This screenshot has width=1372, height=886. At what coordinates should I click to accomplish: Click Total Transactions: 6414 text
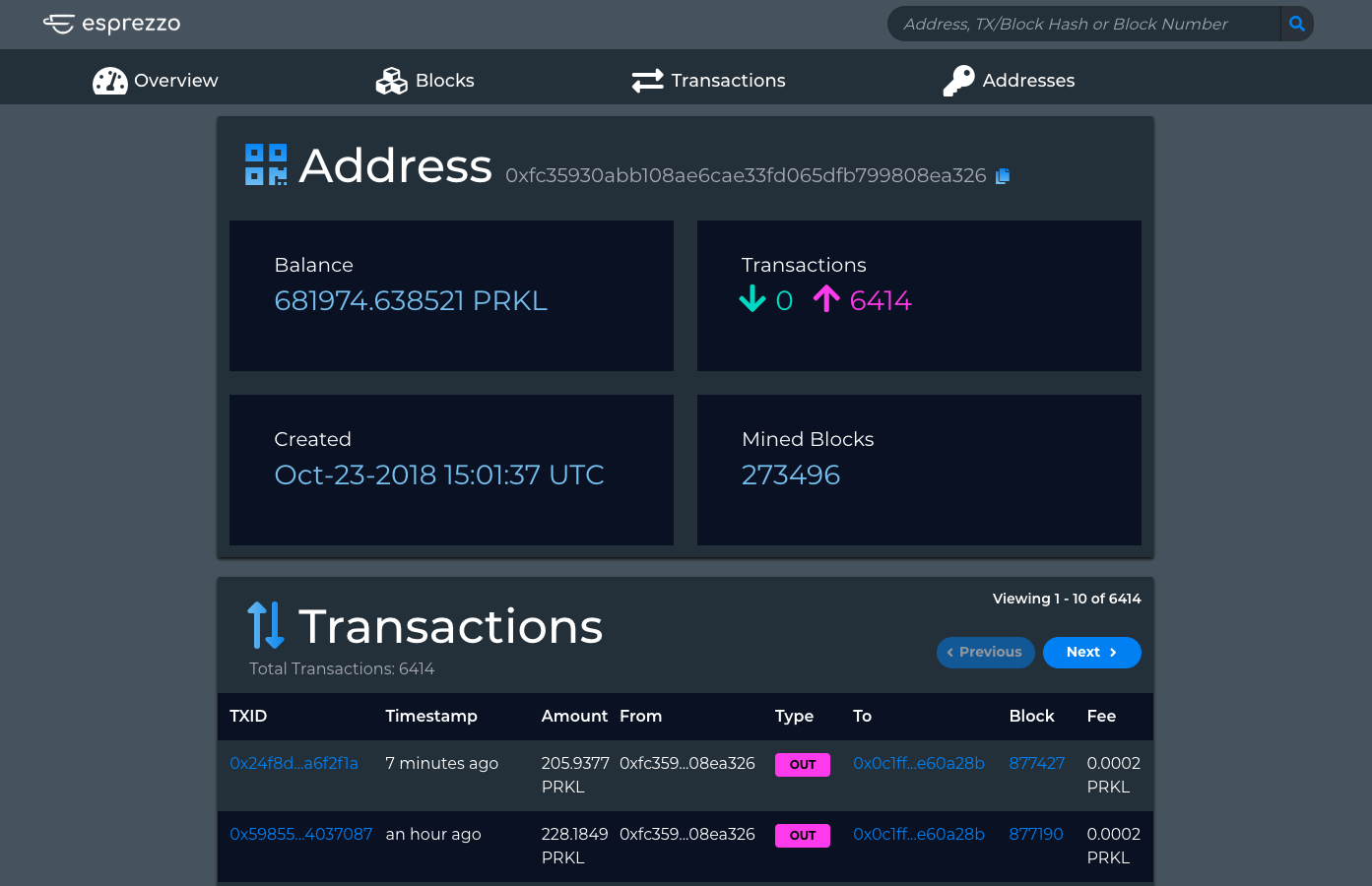tap(342, 668)
